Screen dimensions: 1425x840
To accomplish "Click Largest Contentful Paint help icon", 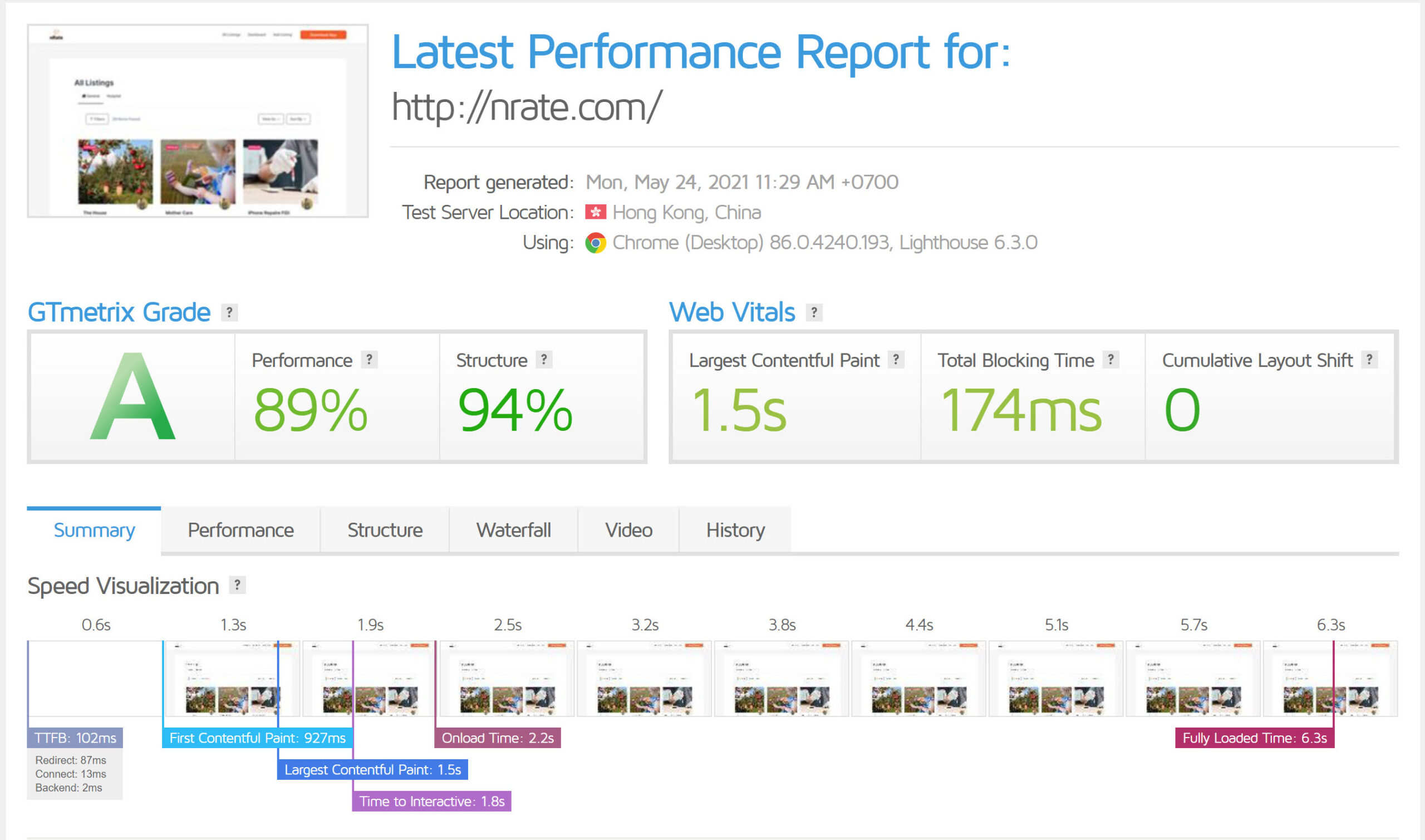I will [896, 360].
